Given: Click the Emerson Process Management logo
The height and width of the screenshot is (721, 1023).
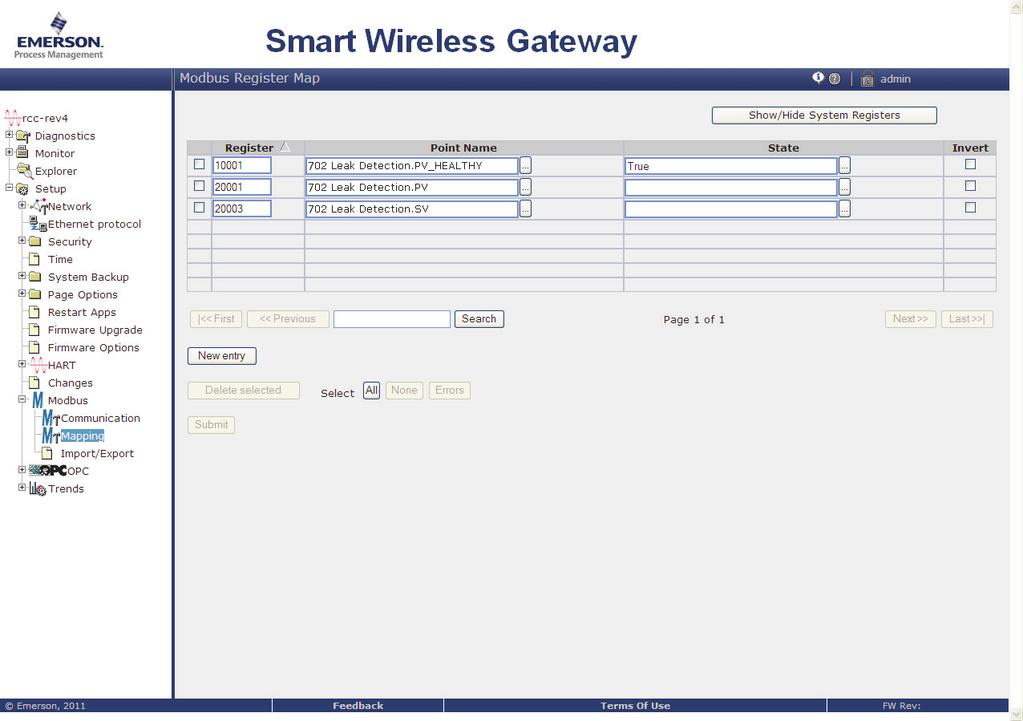Looking at the screenshot, I should click(59, 36).
